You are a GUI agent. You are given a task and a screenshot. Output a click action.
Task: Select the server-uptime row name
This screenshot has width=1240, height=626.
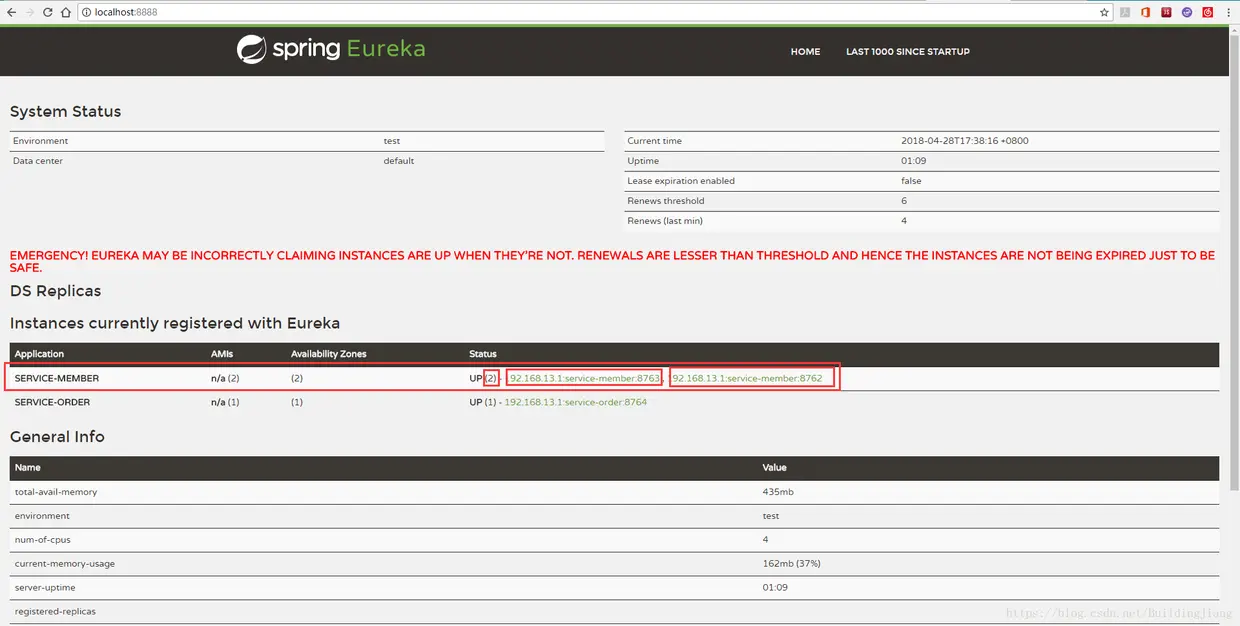tap(45, 588)
